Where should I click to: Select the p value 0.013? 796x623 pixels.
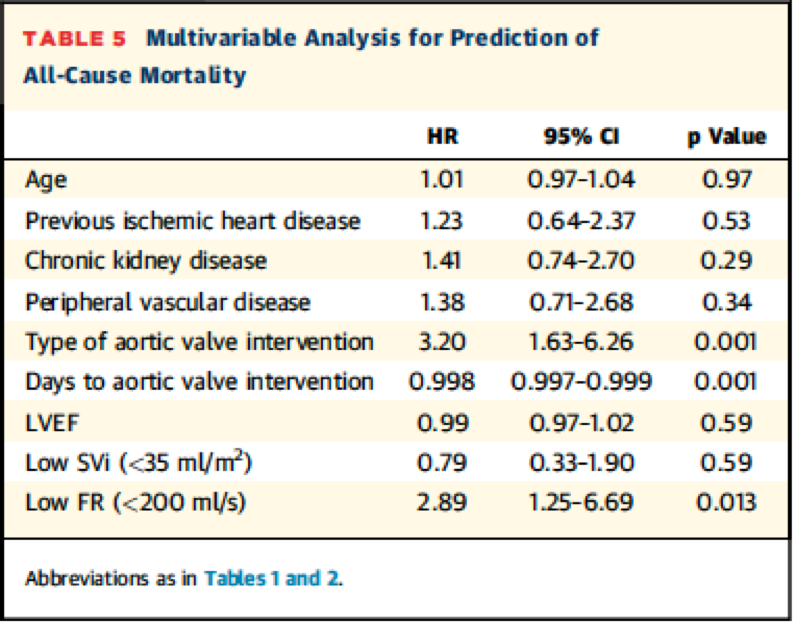point(726,501)
